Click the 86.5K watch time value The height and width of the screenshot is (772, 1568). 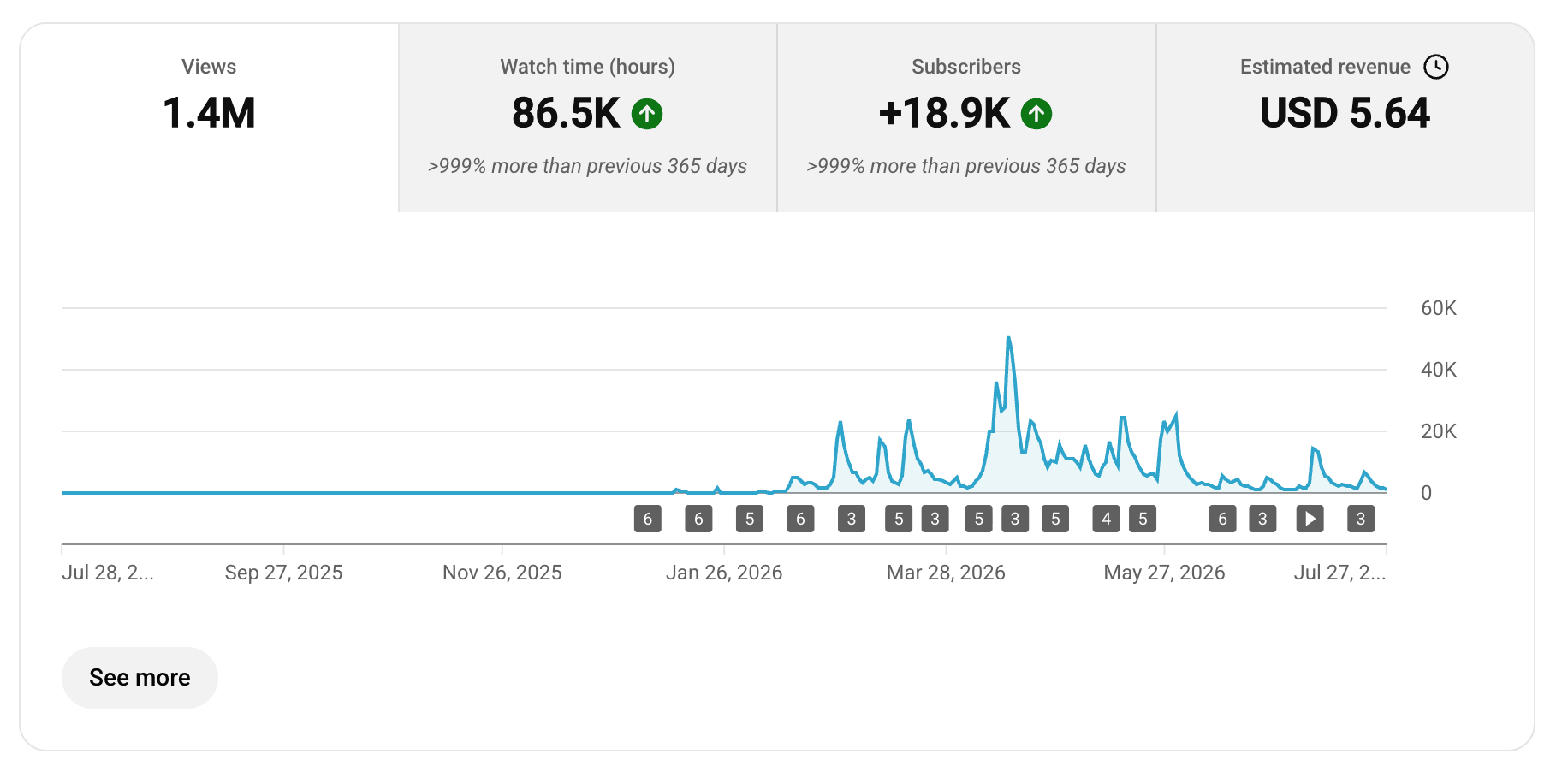click(x=566, y=113)
